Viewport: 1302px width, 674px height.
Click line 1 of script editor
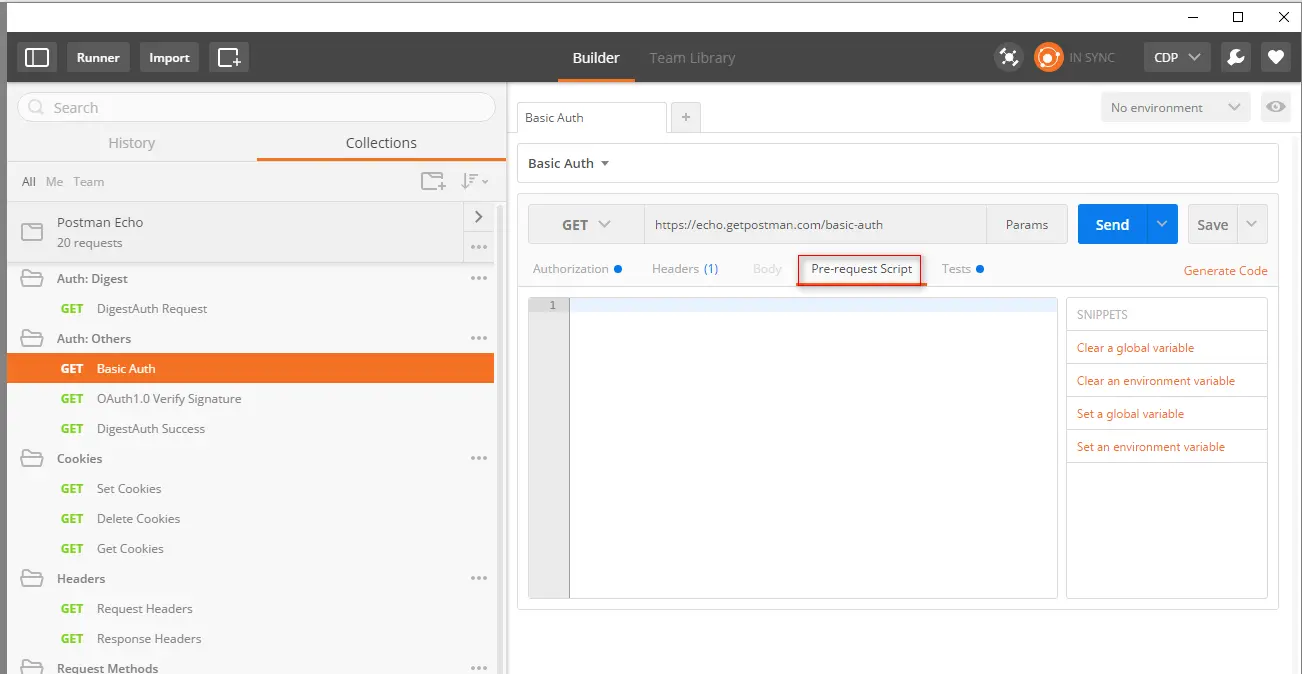pos(813,305)
